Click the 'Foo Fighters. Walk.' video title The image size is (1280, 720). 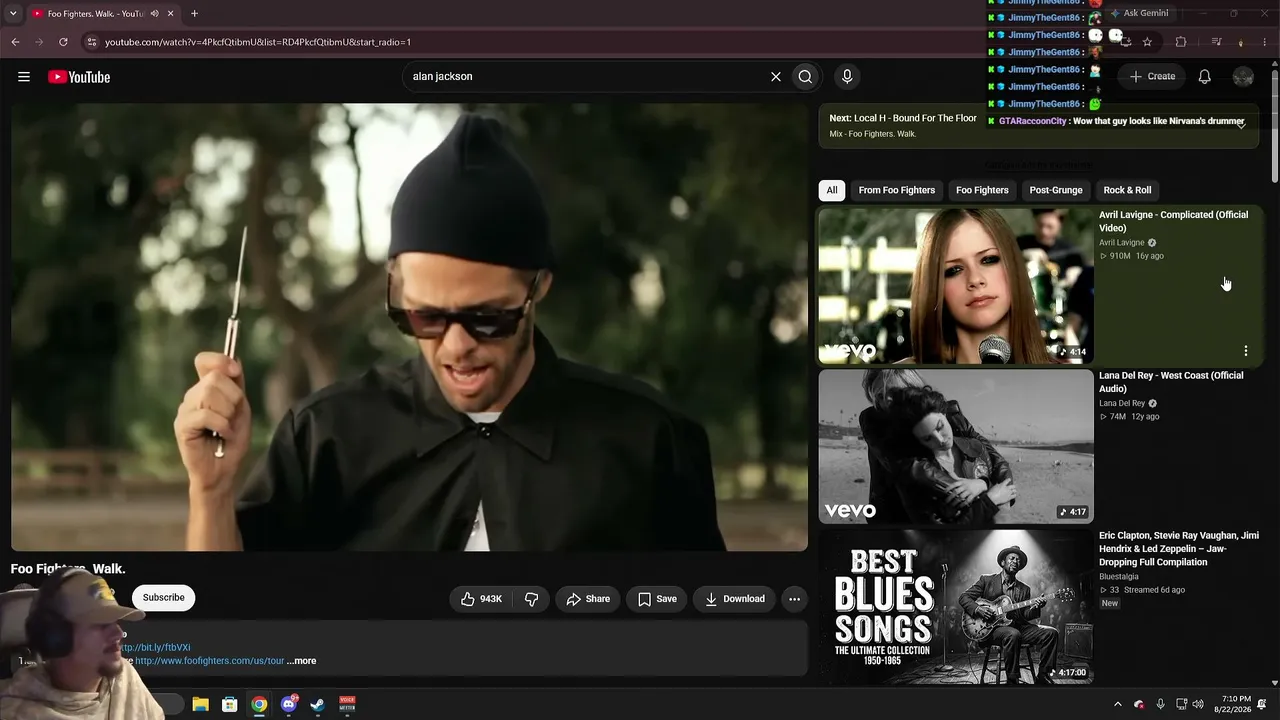pos(68,569)
